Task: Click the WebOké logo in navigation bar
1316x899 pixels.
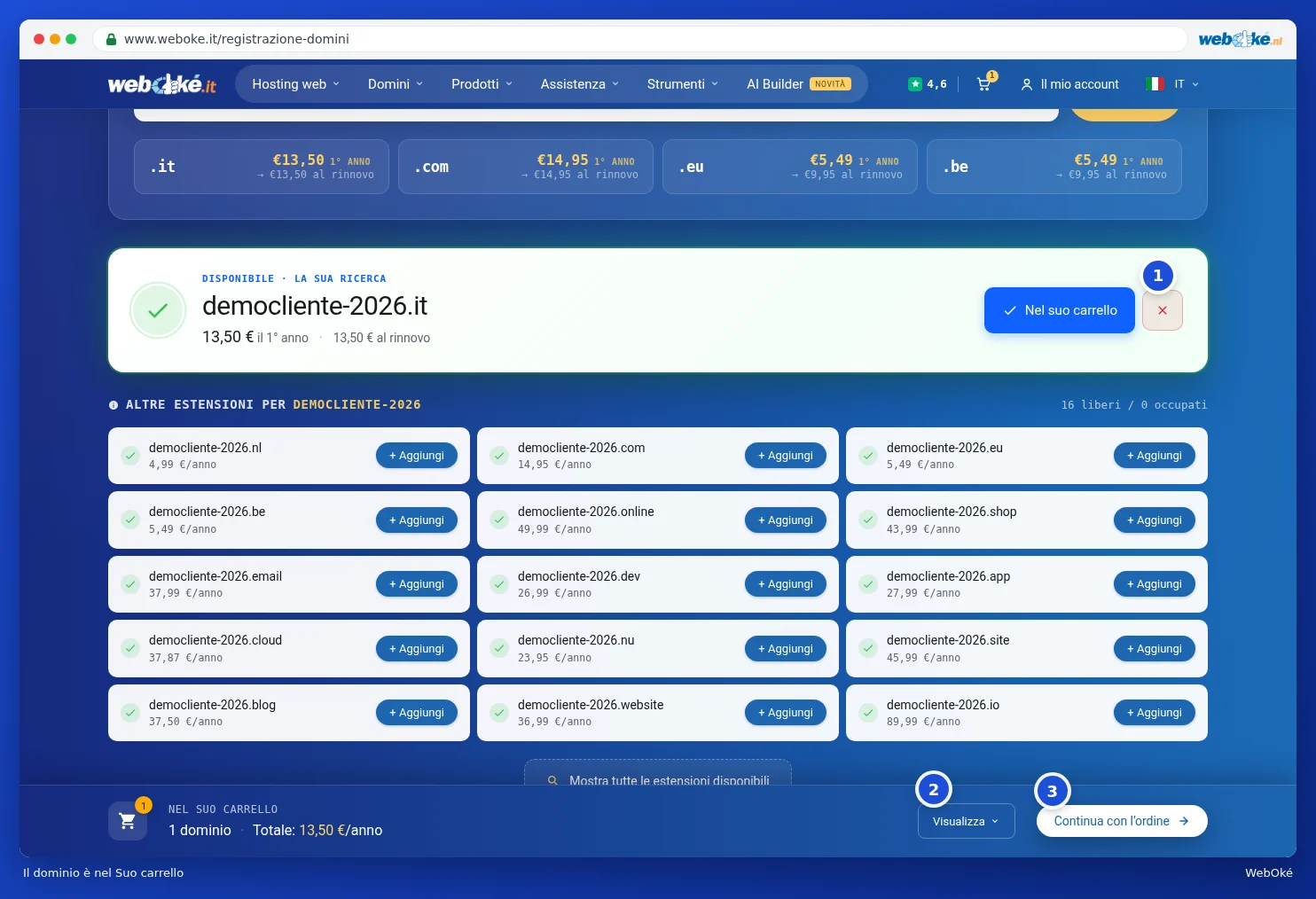Action: tap(162, 84)
